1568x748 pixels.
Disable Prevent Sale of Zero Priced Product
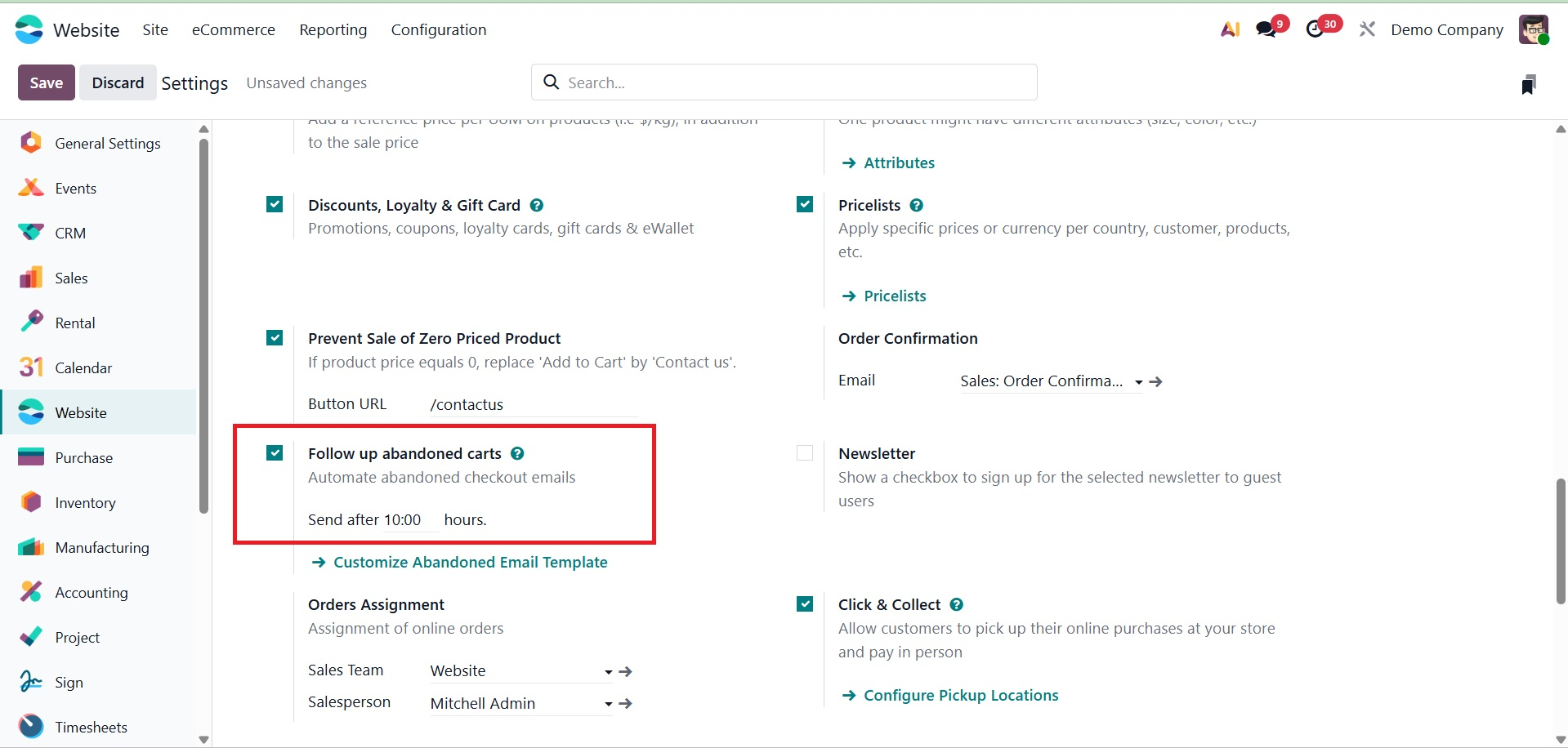click(x=275, y=338)
